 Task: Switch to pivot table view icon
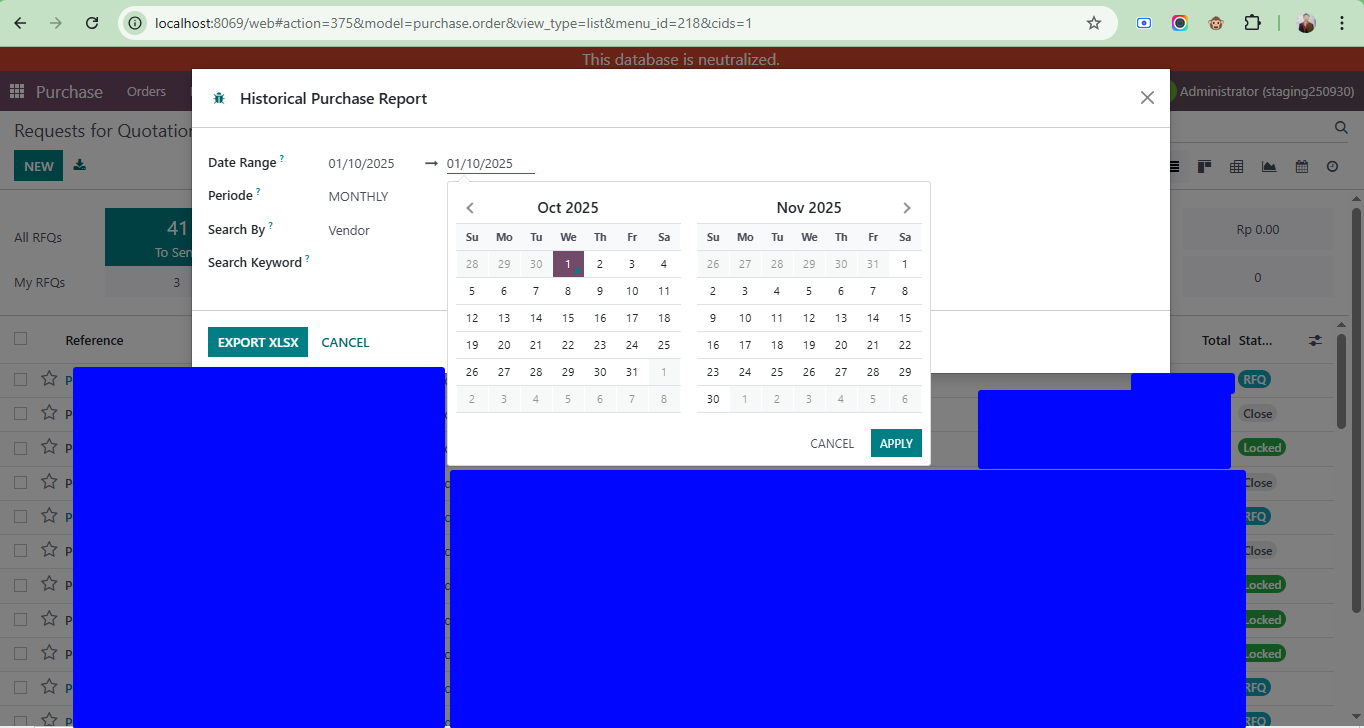click(x=1237, y=166)
